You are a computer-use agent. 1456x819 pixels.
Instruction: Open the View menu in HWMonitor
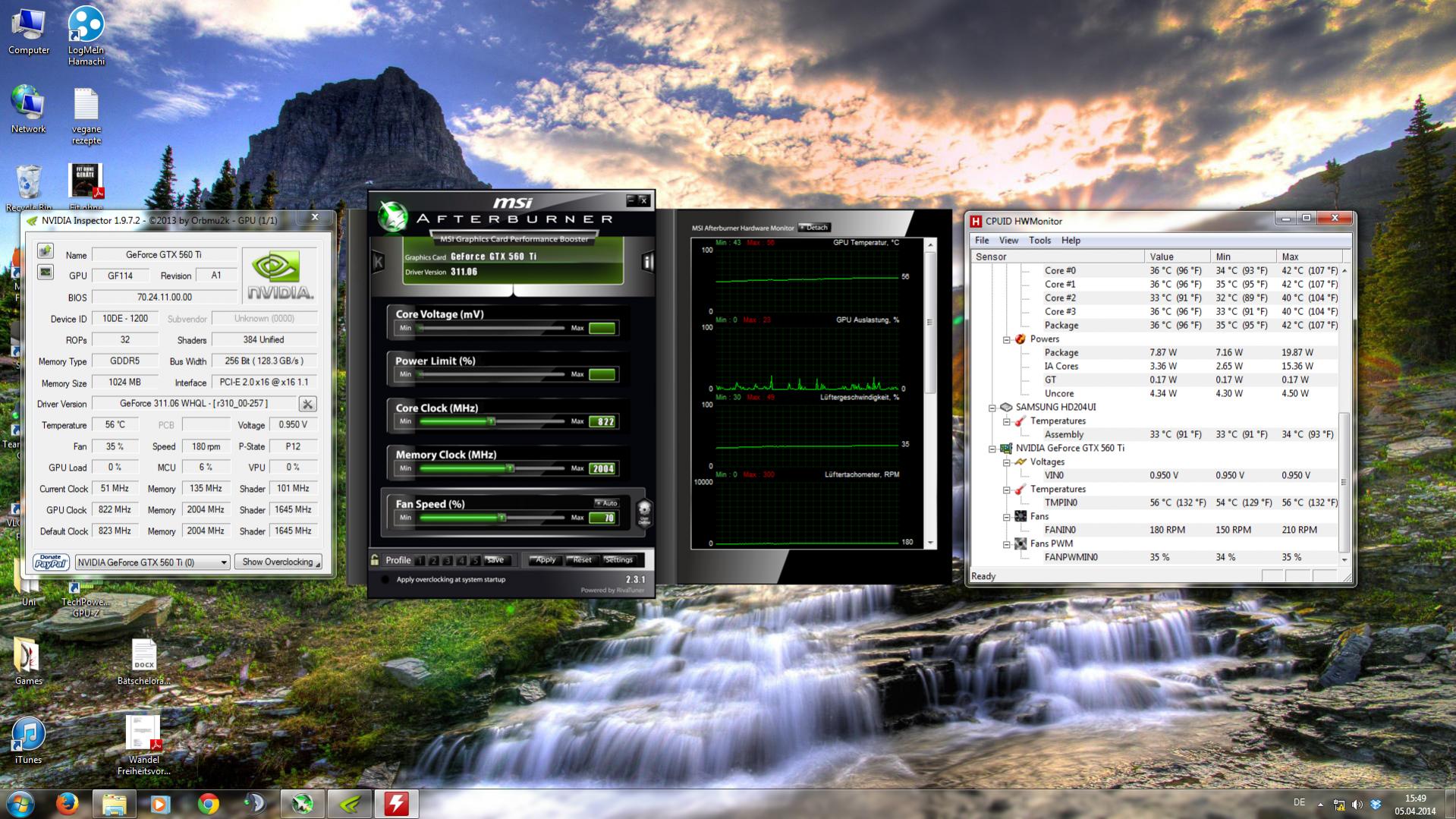[1008, 241]
